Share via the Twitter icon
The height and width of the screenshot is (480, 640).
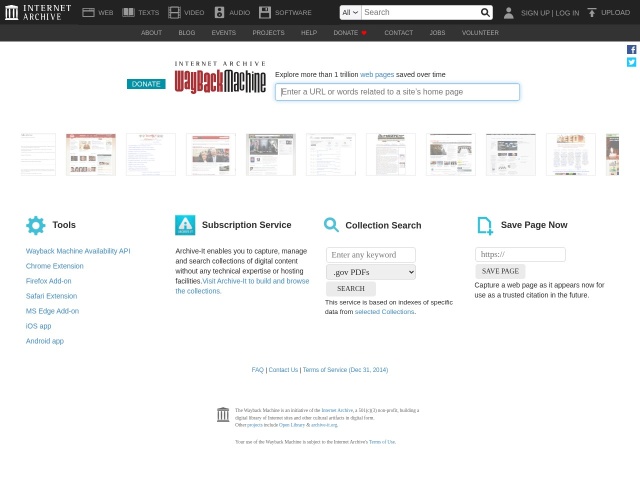tap(631, 62)
